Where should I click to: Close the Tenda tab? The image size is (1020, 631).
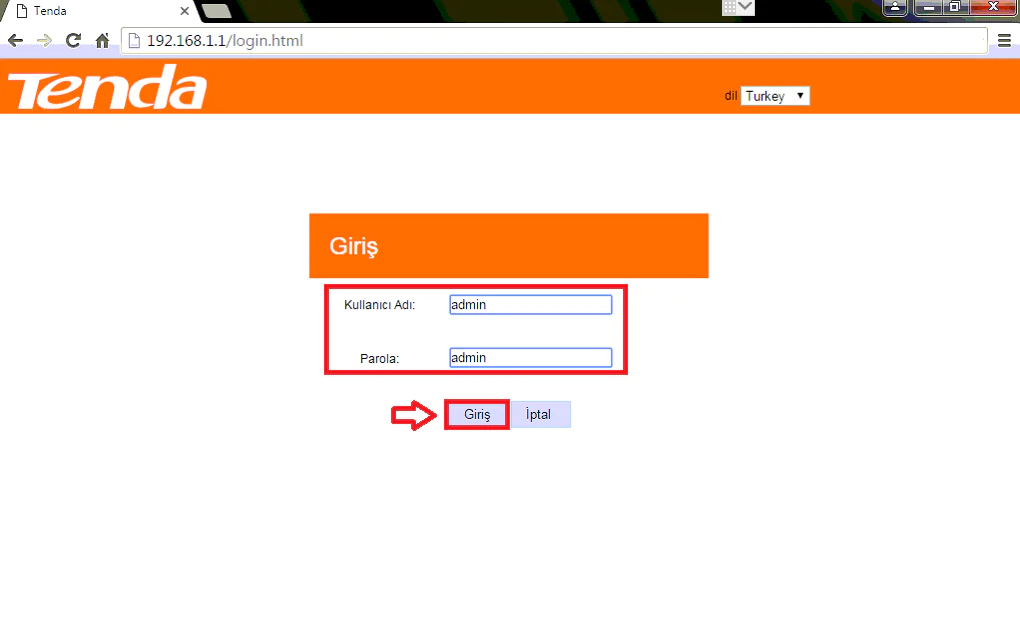pyautogui.click(x=184, y=11)
